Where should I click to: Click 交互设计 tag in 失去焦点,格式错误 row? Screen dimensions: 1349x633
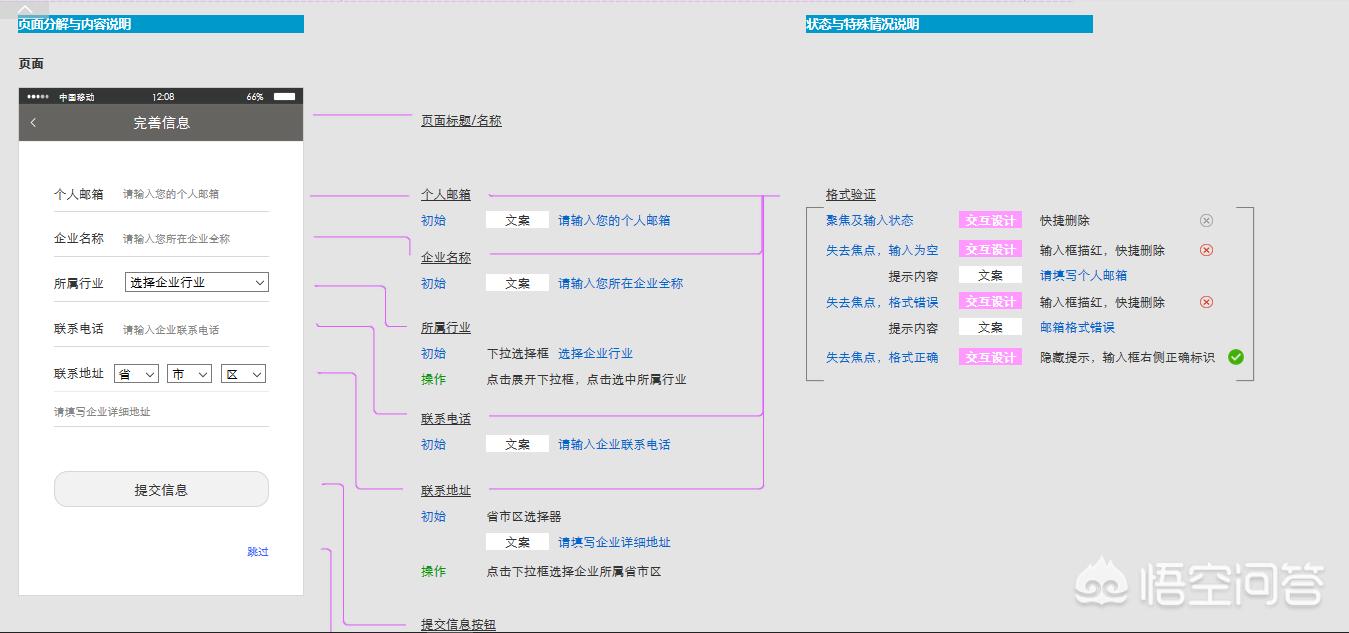[x=990, y=302]
